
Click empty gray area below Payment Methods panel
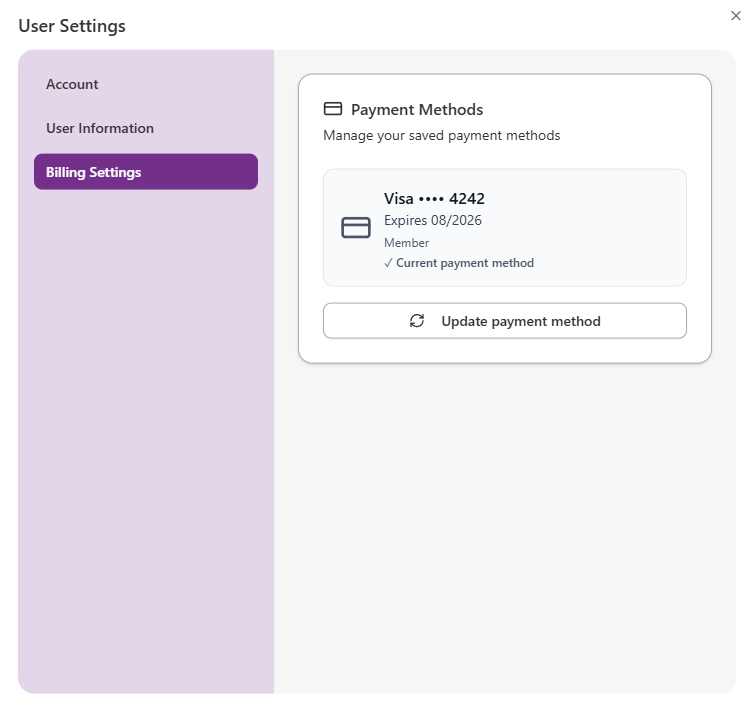[505, 520]
